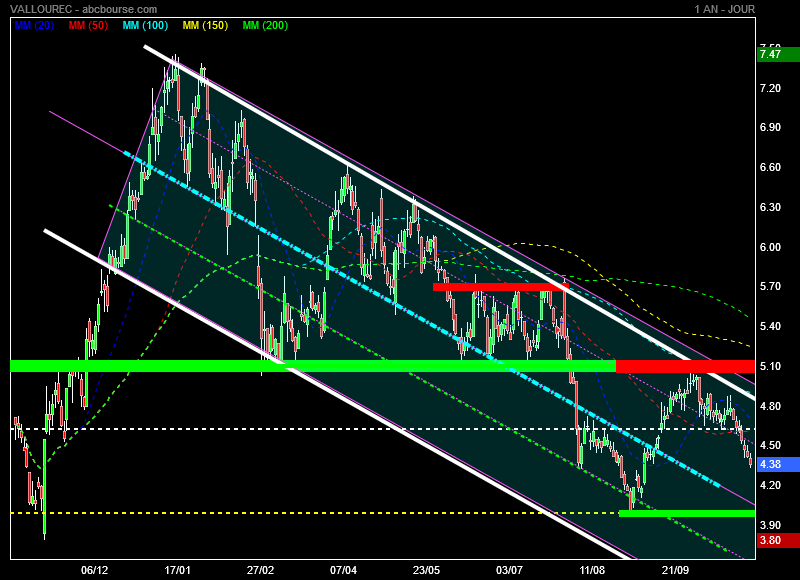Viewport: 800px width, 580px height.
Task: Click the 4.80 price axis label
Action: click(x=770, y=406)
